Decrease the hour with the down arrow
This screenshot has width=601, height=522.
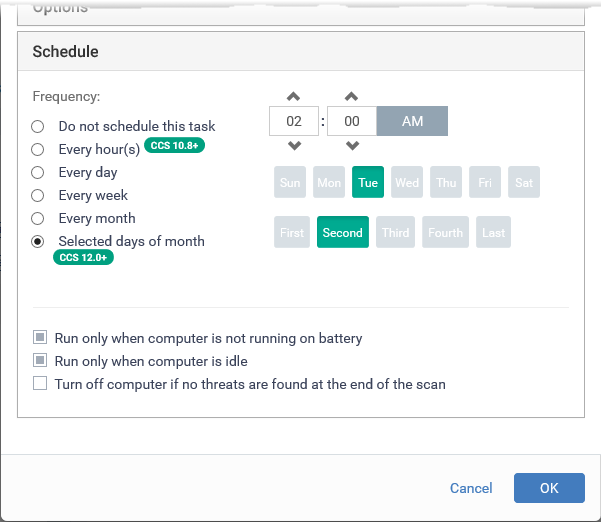point(294,146)
